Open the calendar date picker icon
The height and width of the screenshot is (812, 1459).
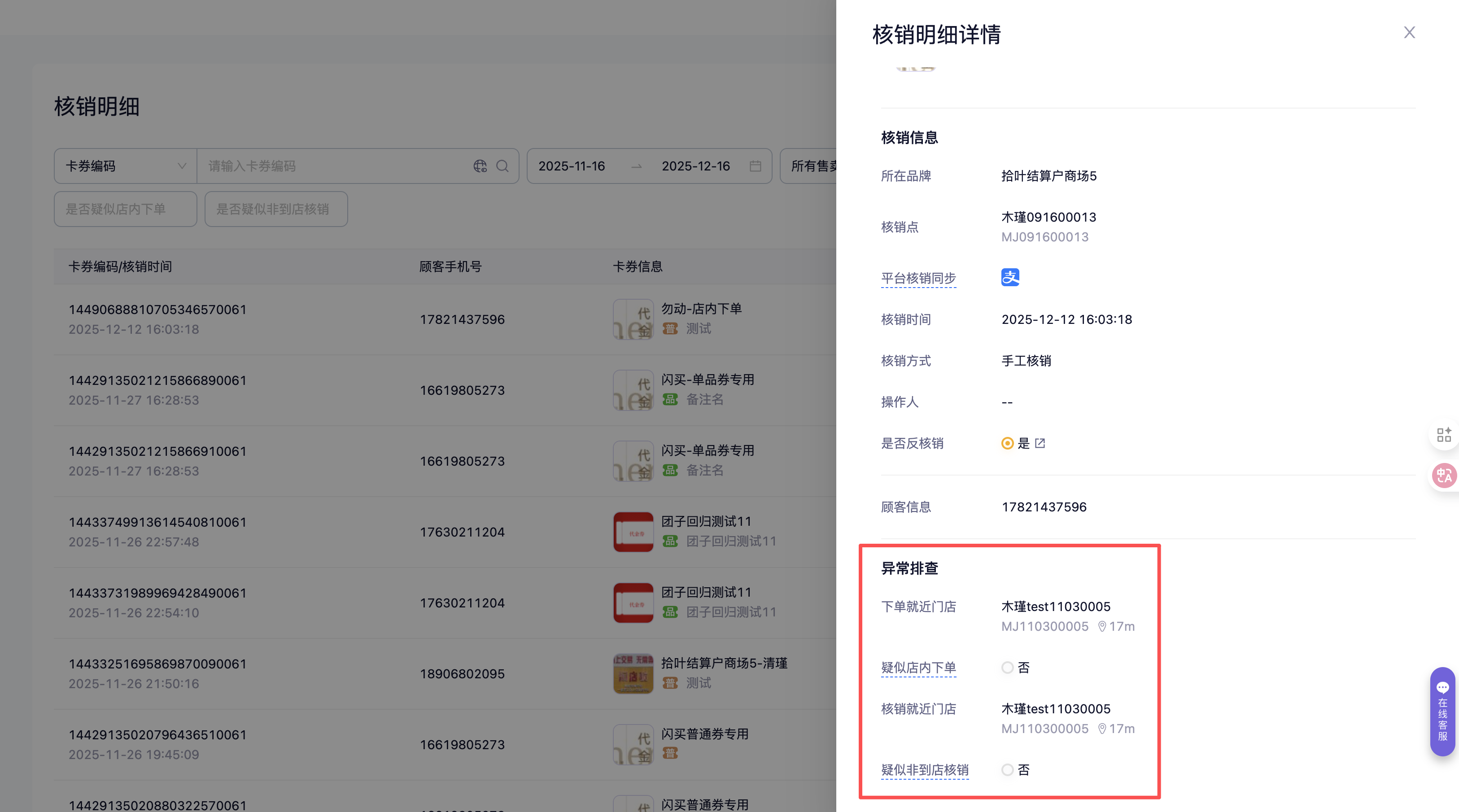click(x=755, y=166)
